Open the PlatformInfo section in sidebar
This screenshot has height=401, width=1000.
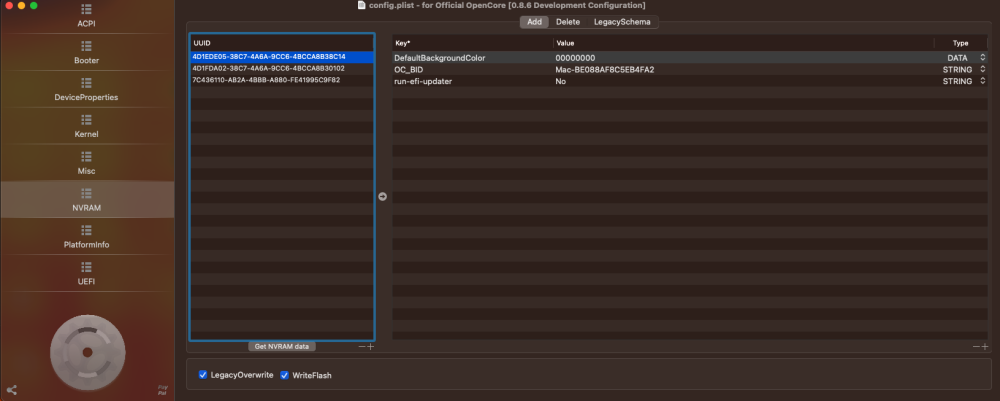(x=87, y=237)
